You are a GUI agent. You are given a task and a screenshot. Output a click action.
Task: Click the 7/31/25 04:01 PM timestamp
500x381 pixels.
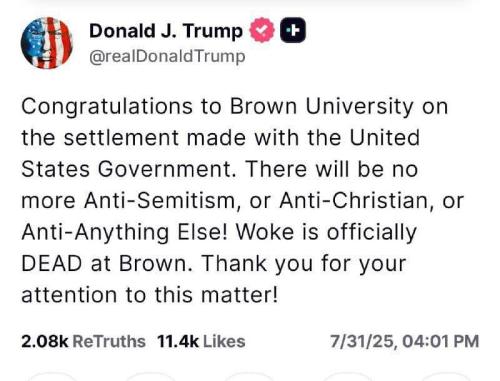(405, 342)
